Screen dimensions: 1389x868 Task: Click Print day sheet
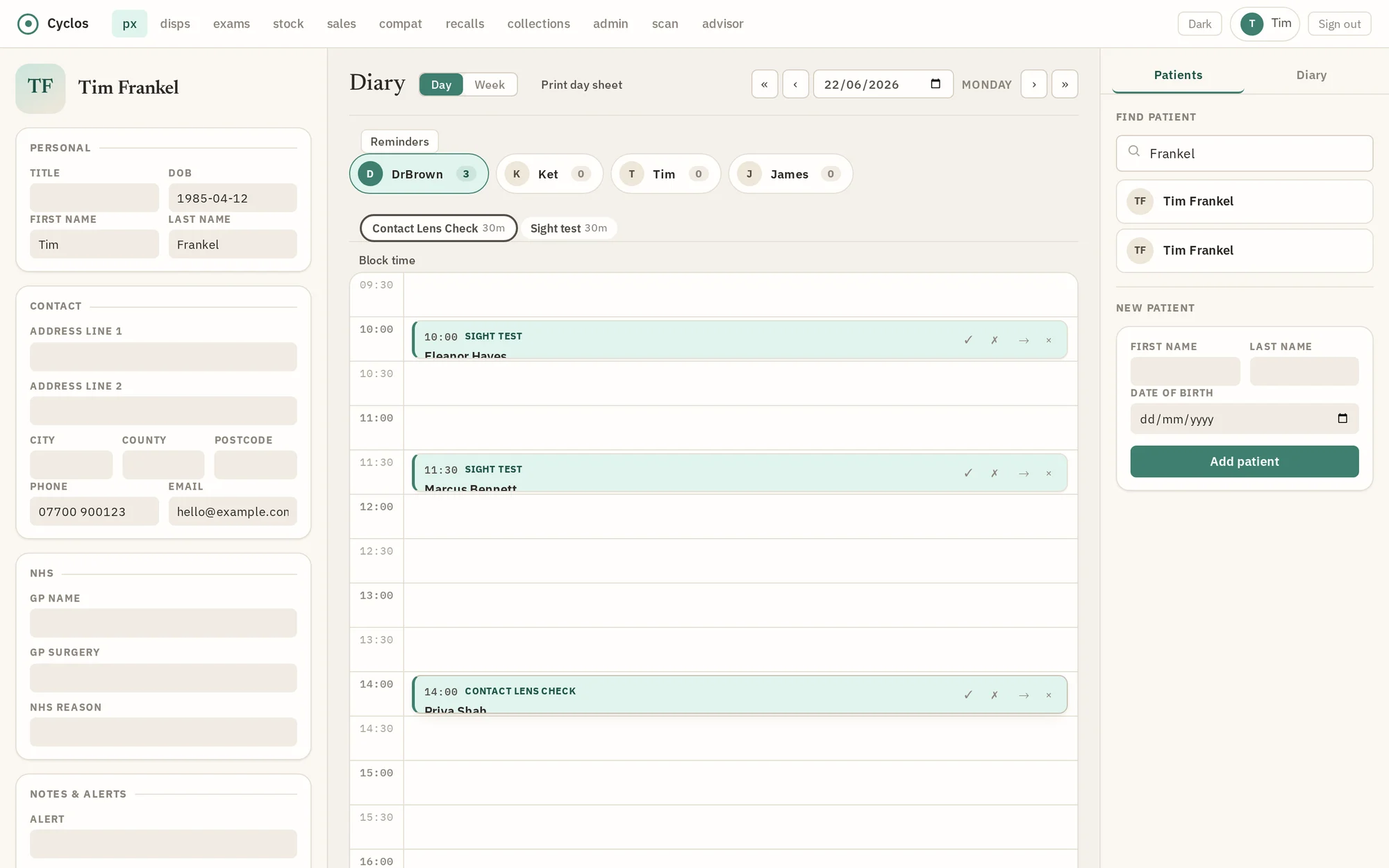pyautogui.click(x=582, y=85)
